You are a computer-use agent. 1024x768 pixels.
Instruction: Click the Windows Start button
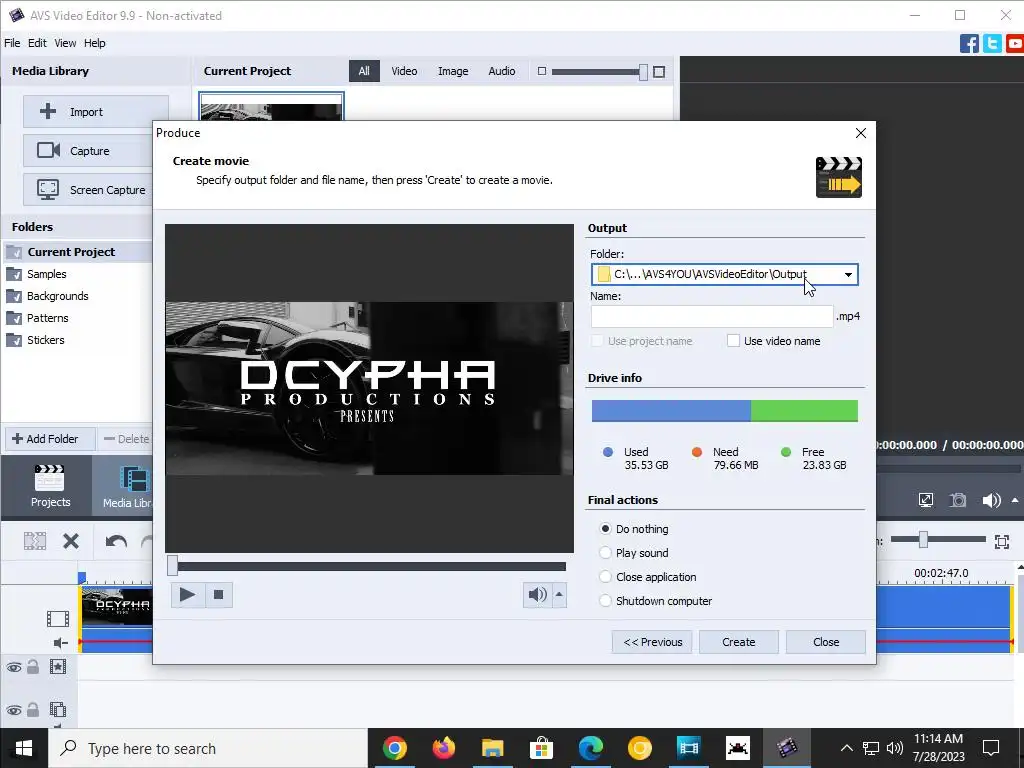24,748
